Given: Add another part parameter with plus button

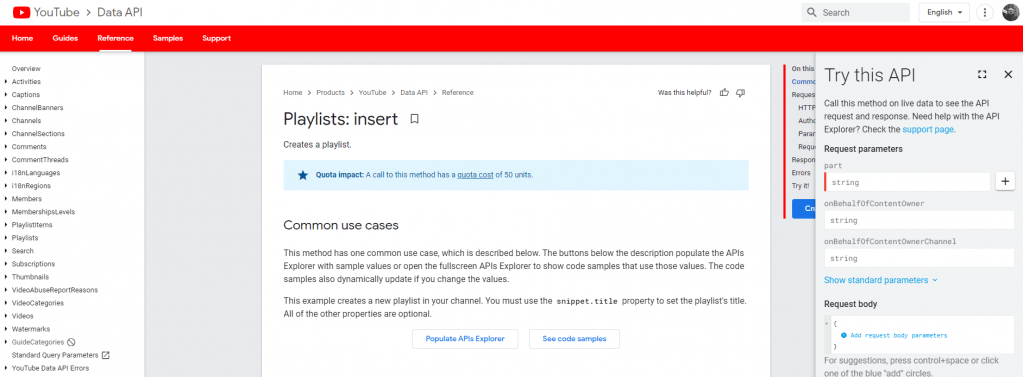Looking at the screenshot, I should (1005, 182).
